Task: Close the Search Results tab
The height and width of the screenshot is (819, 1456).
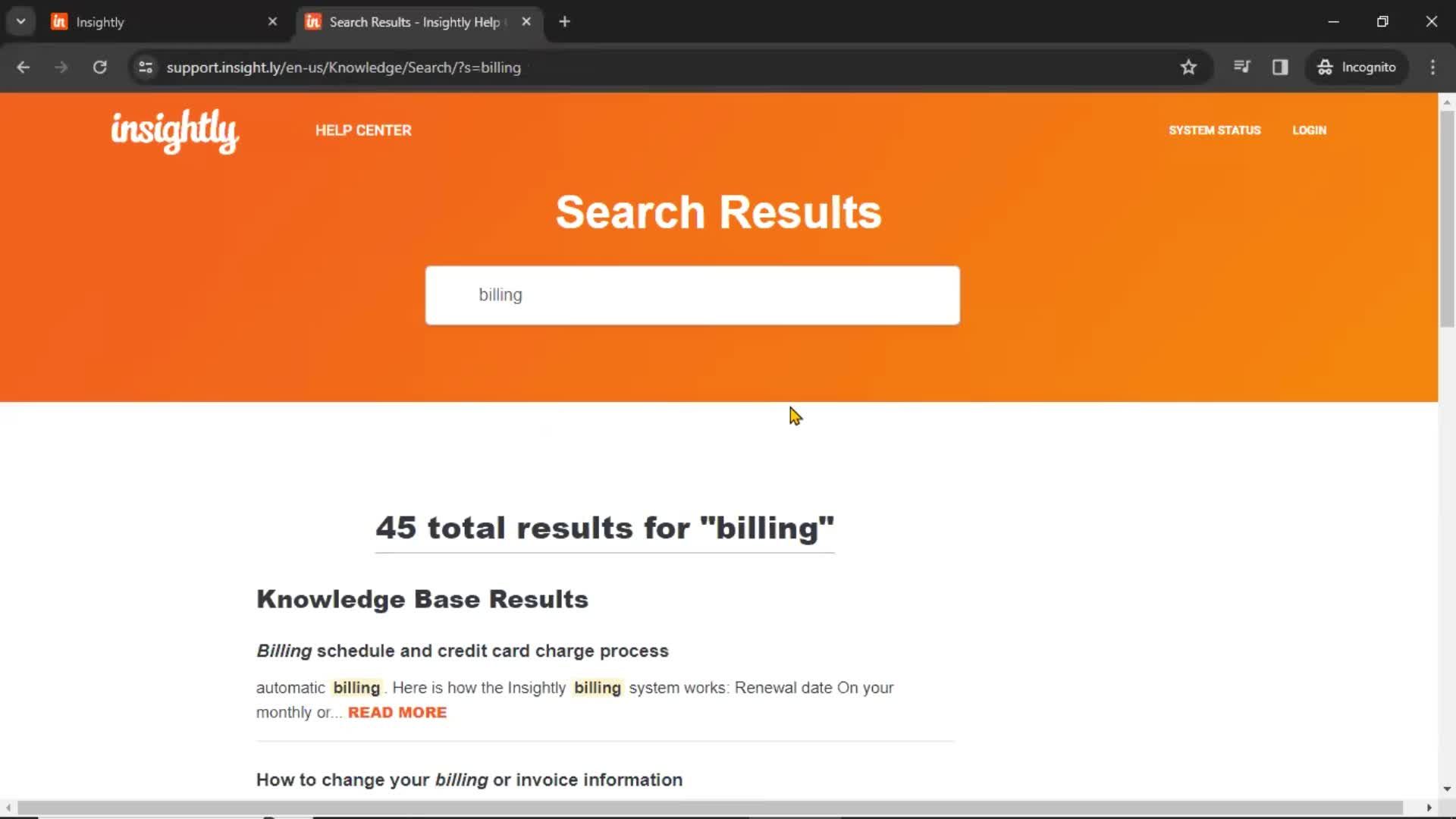Action: (526, 22)
